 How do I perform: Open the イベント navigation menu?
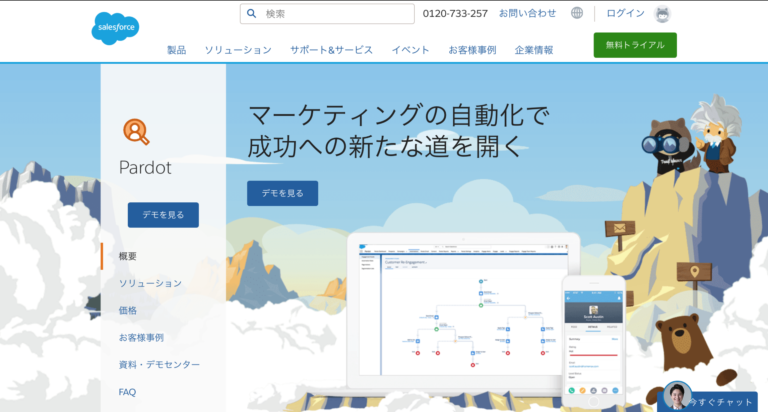[410, 50]
